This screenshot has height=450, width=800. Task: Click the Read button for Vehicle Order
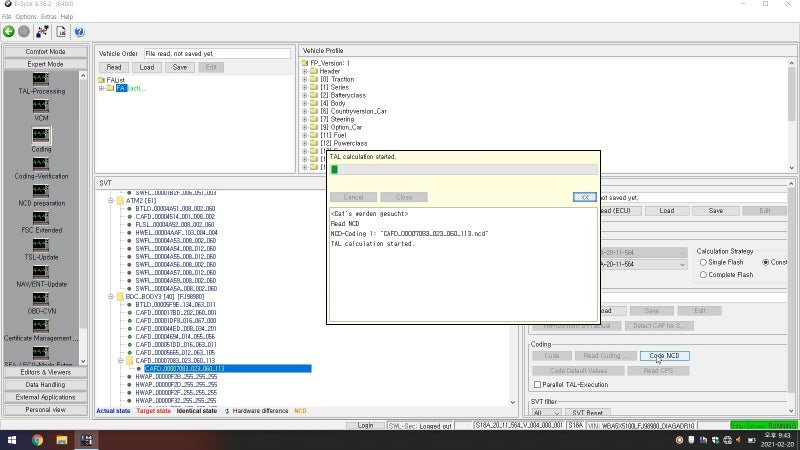114,67
